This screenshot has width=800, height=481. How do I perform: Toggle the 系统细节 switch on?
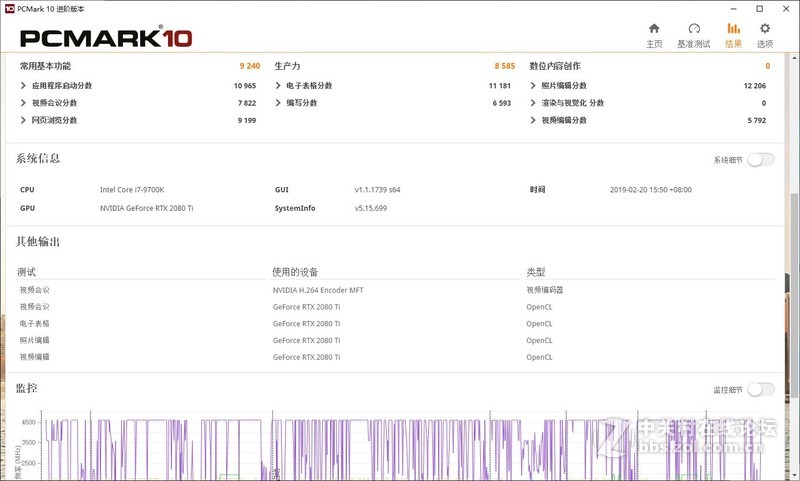pos(761,160)
